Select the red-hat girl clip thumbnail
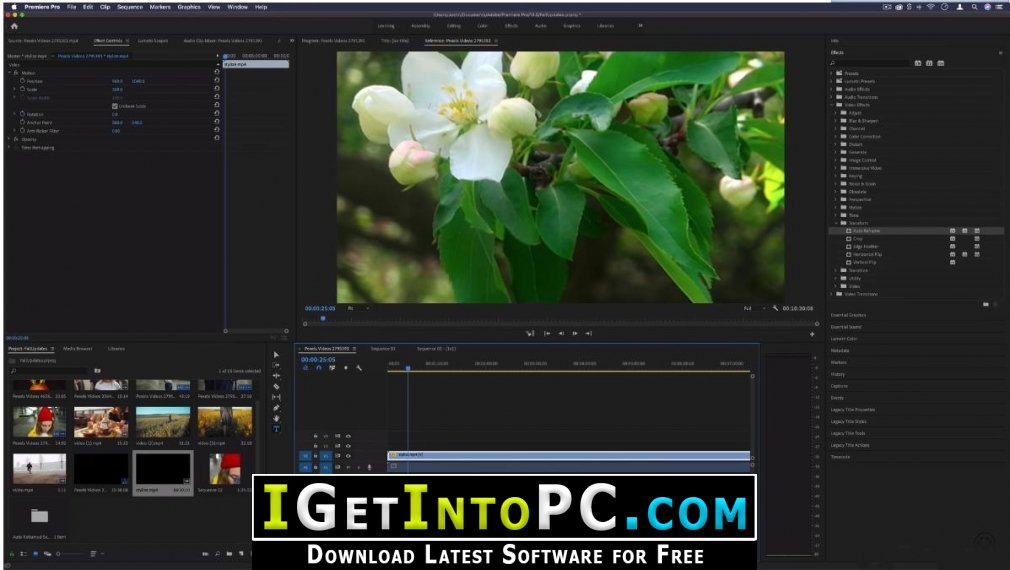Screen dimensions: 1010x570 point(39,423)
